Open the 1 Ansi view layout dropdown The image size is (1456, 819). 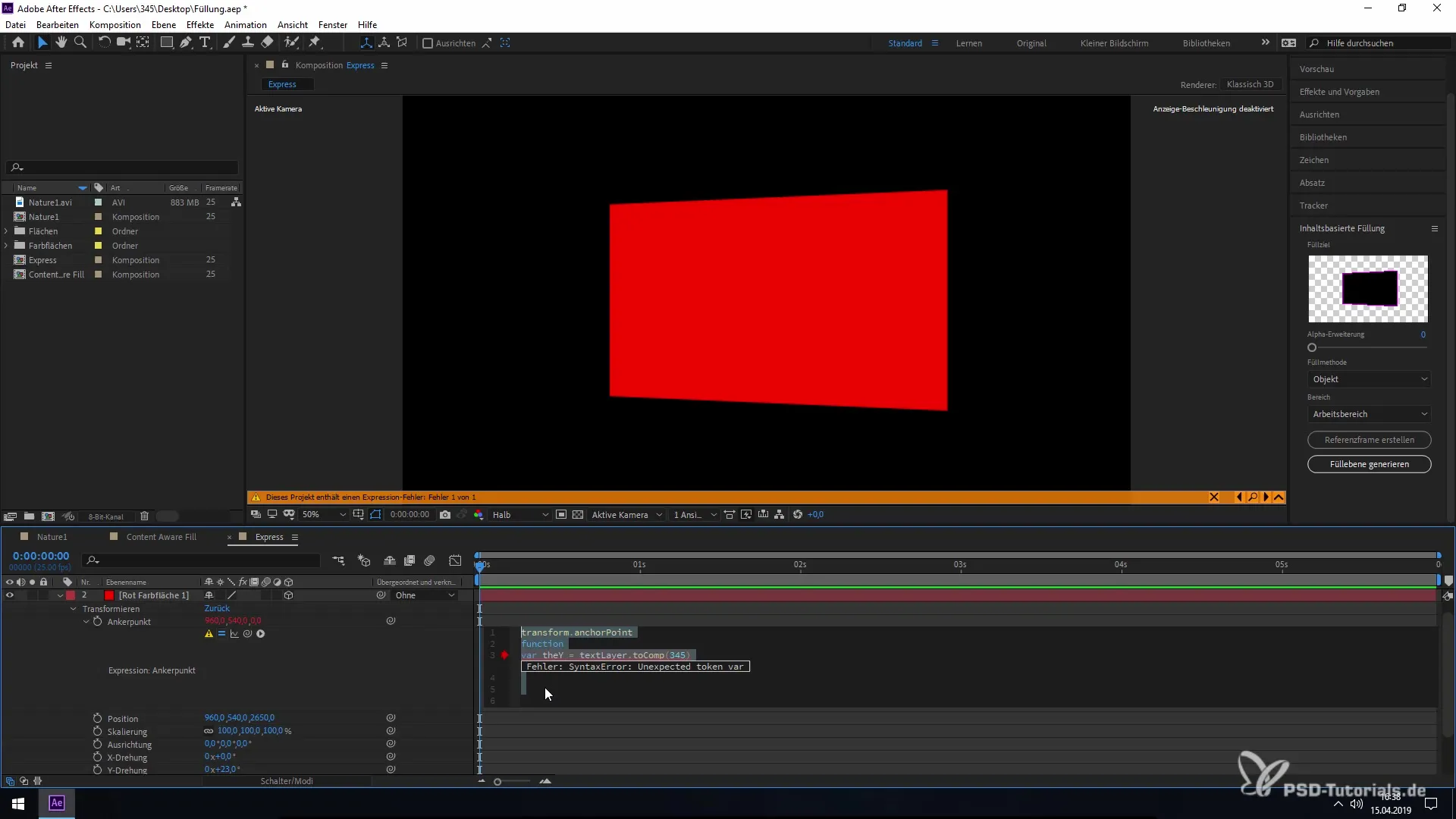point(695,515)
